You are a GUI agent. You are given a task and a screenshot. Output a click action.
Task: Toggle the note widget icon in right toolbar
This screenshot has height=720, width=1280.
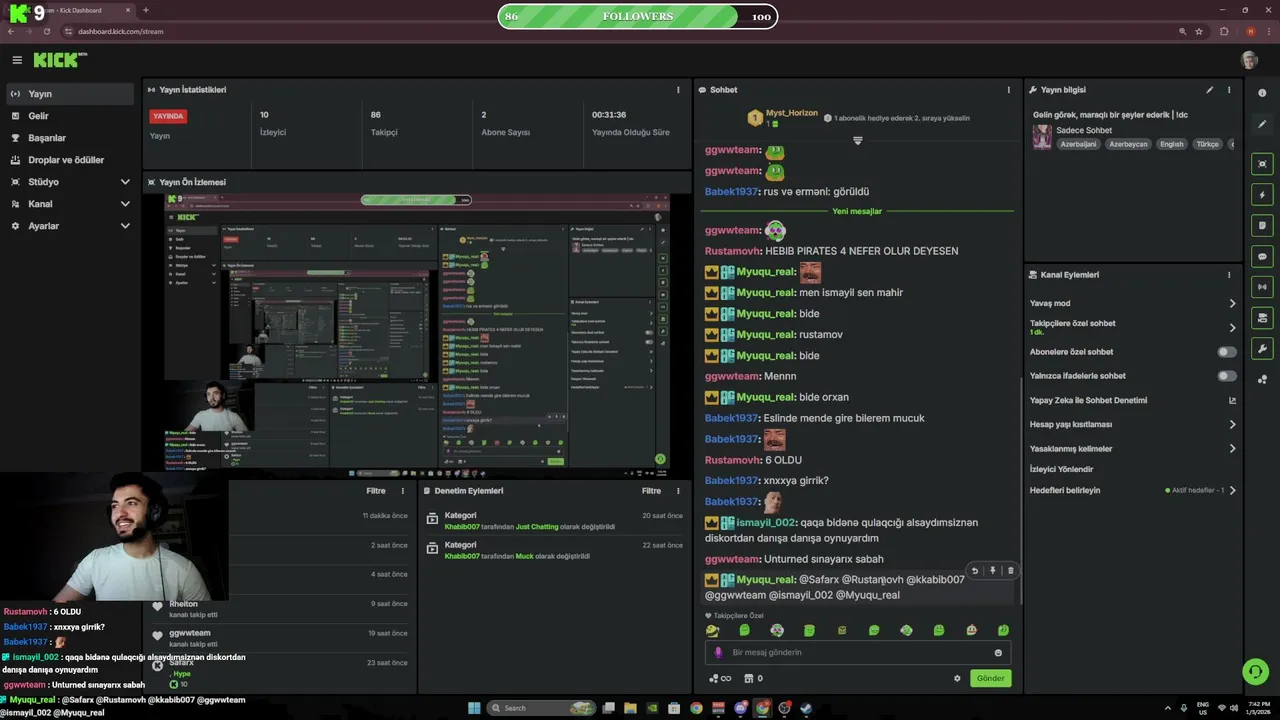coord(1262,226)
